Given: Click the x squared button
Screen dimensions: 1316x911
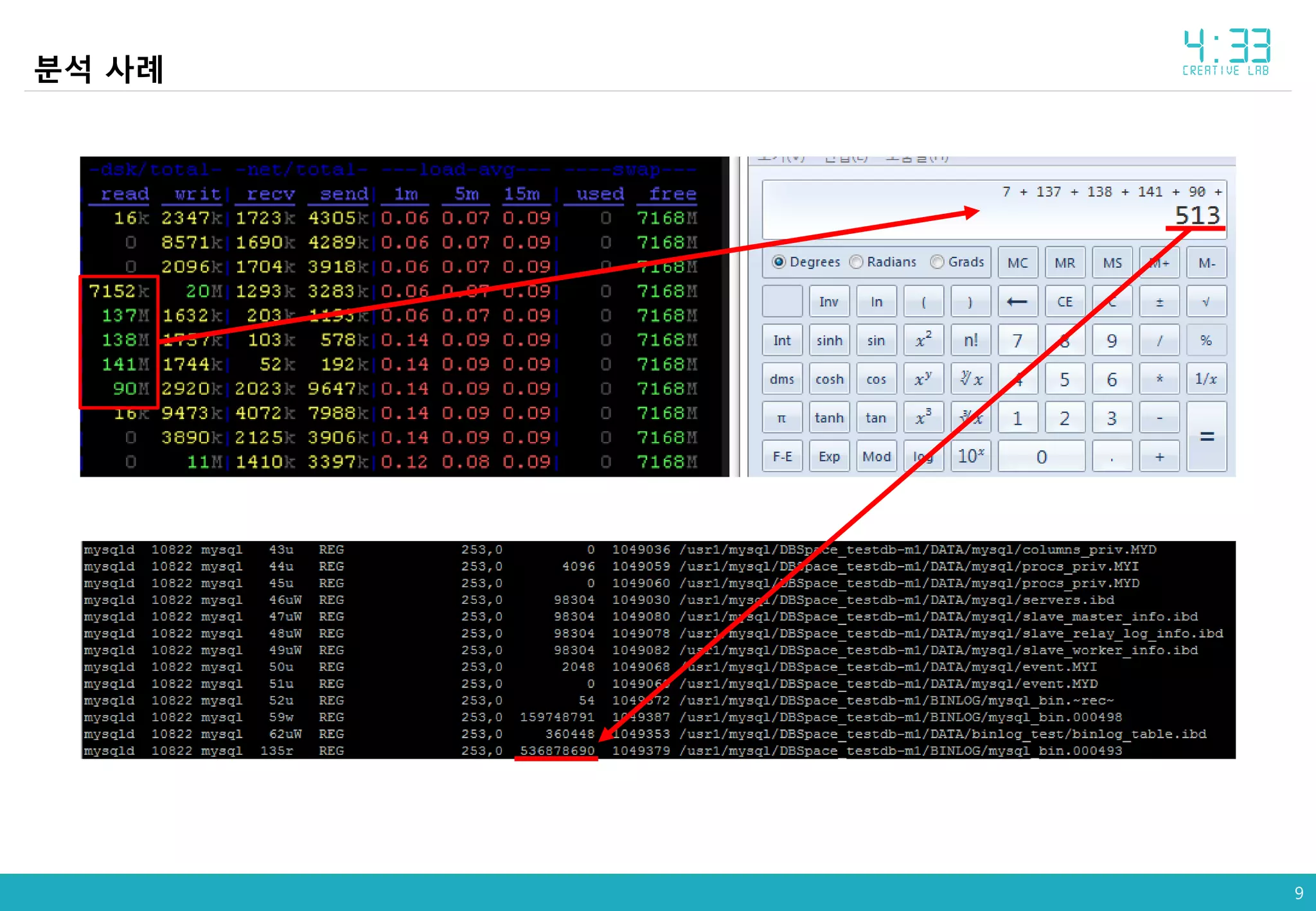Looking at the screenshot, I should click(923, 341).
